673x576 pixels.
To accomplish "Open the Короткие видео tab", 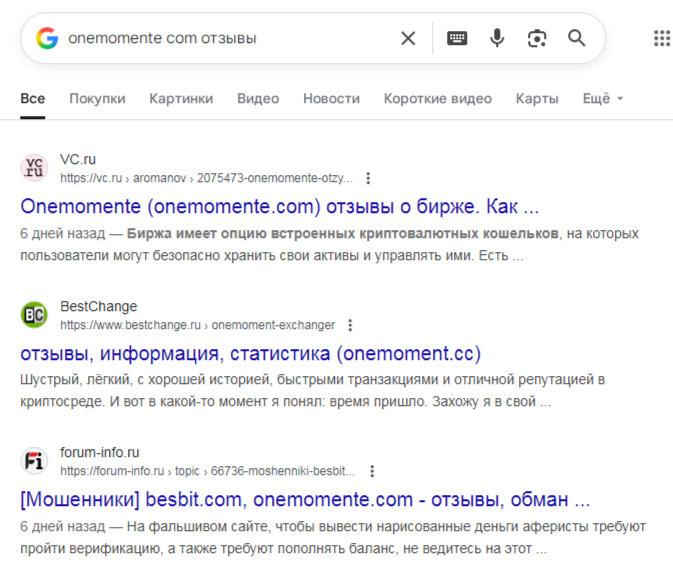I will tap(437, 98).
